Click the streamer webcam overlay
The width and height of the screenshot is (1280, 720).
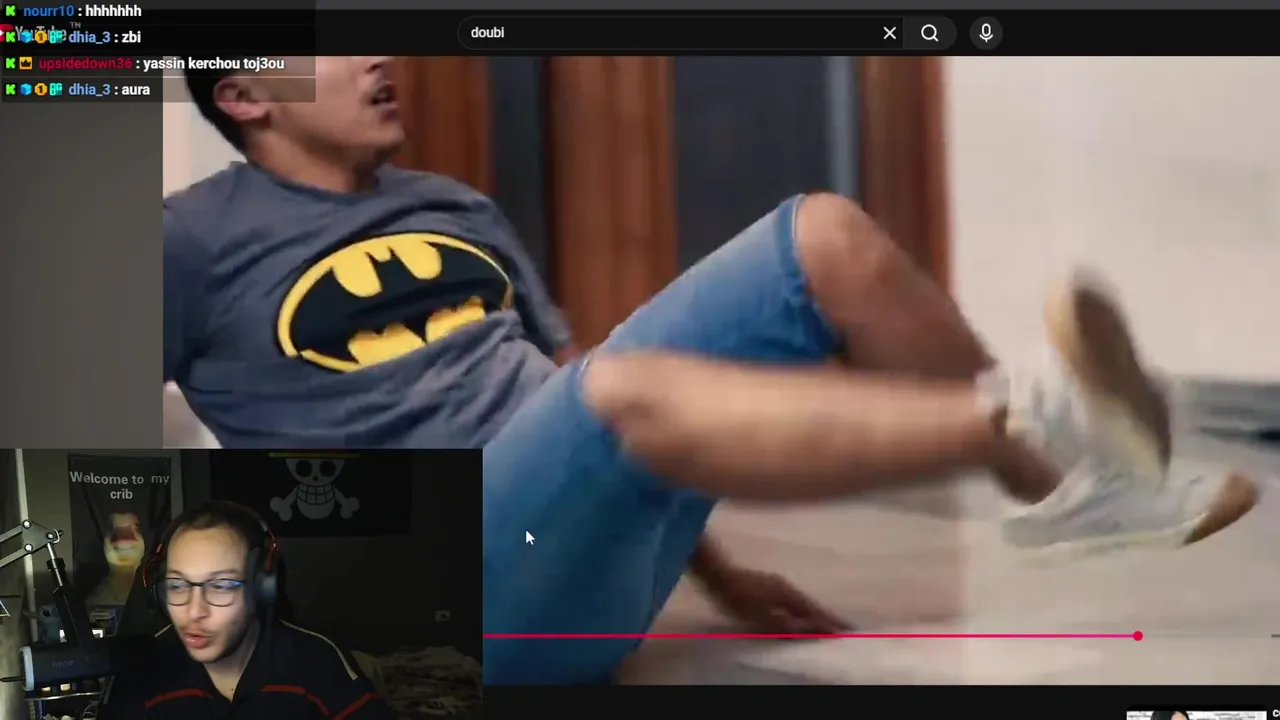(241, 584)
